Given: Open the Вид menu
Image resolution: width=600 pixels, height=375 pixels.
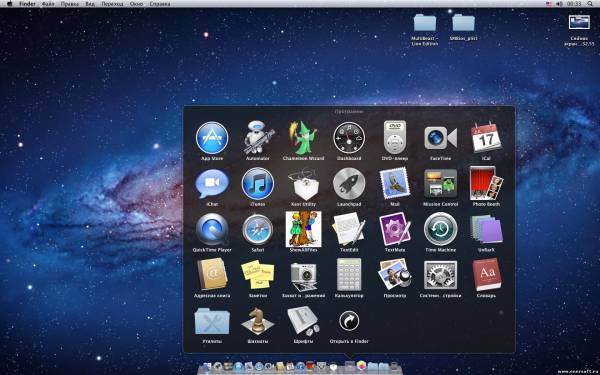Looking at the screenshot, I should pyautogui.click(x=90, y=4).
